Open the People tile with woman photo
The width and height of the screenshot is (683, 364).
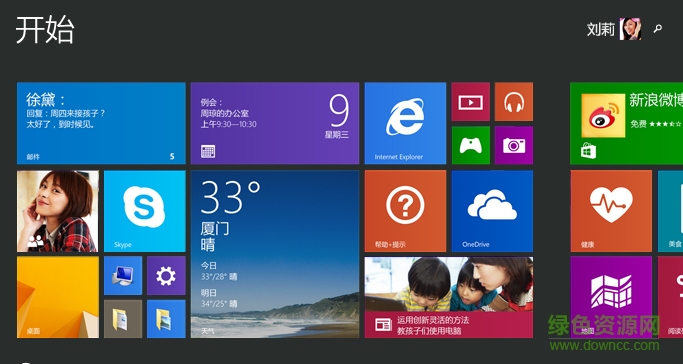coord(57,211)
